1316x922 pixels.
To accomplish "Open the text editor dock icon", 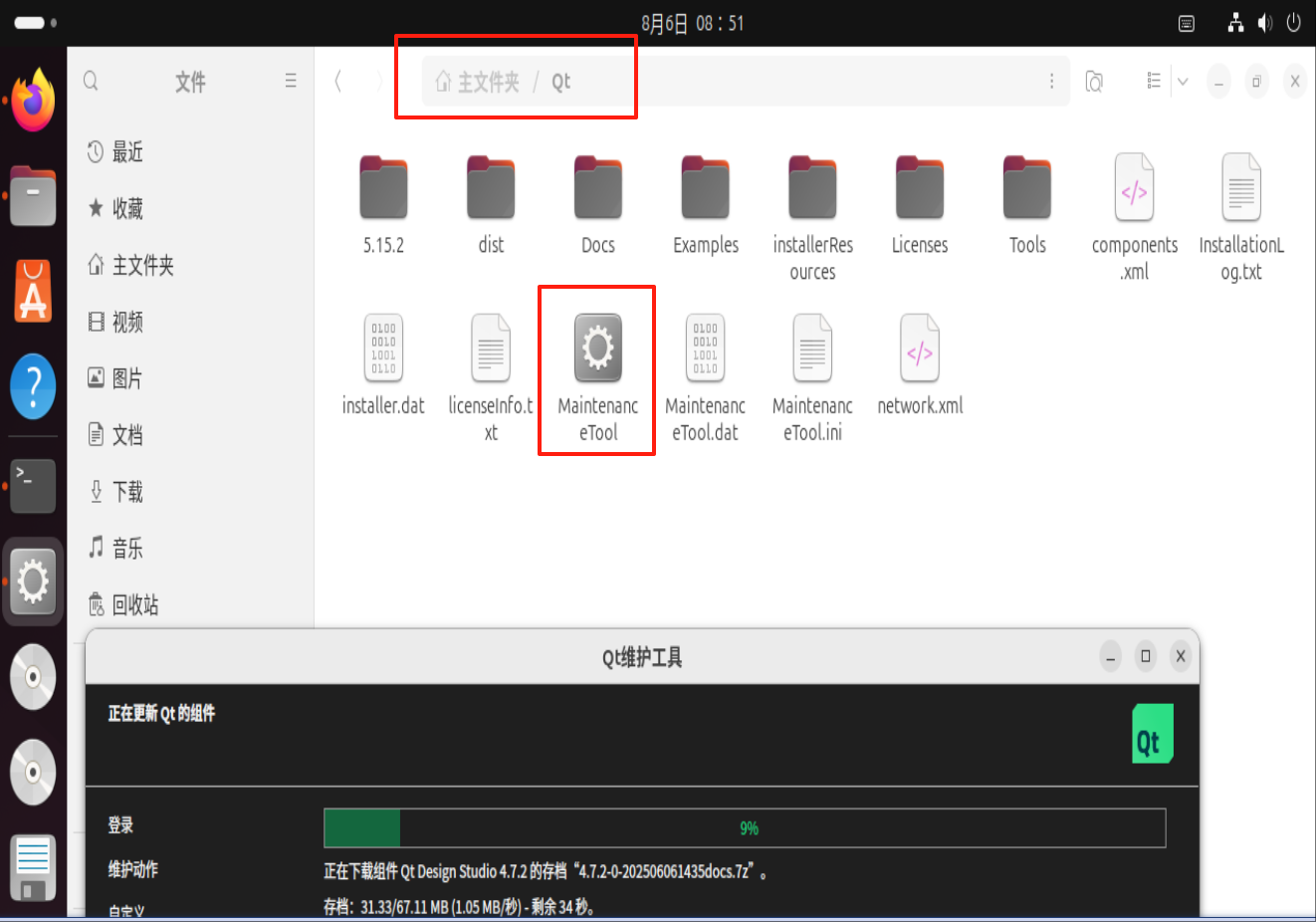I will tap(33, 867).
